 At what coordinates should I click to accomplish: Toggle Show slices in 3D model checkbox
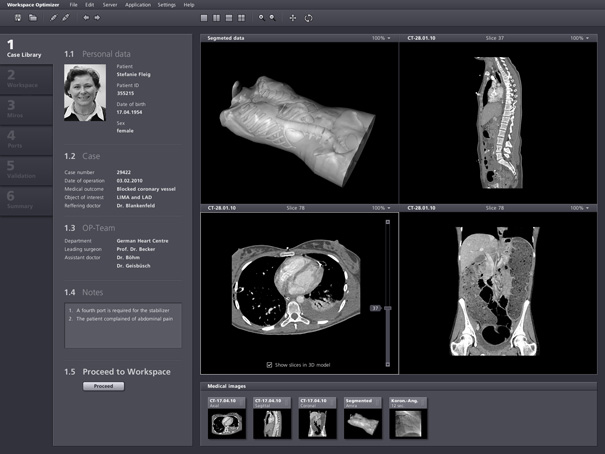coord(270,364)
